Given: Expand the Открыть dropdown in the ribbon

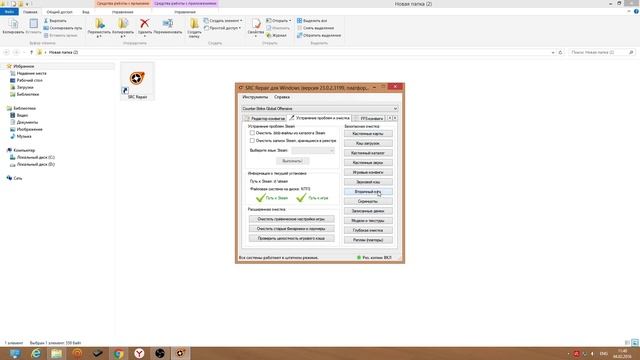Looking at the screenshot, I should (x=279, y=20).
